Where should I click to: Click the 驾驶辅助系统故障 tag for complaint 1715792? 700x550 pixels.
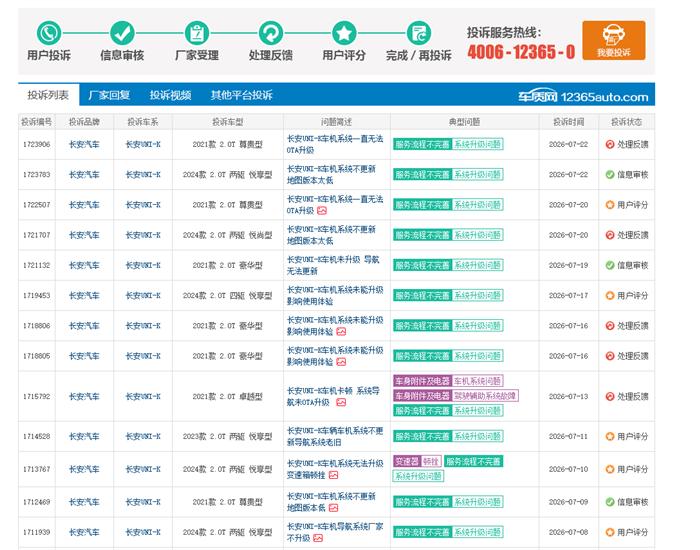pos(485,396)
